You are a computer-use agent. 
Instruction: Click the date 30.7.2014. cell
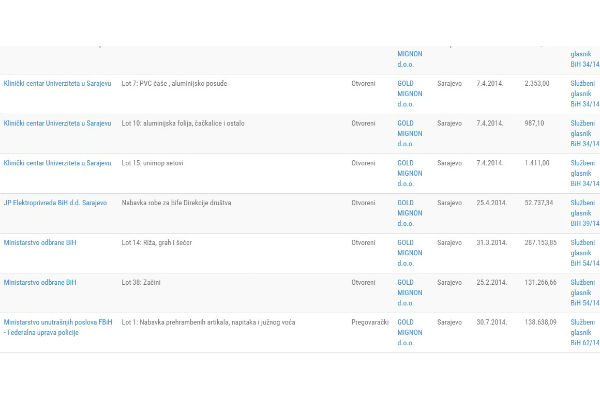tap(491, 323)
